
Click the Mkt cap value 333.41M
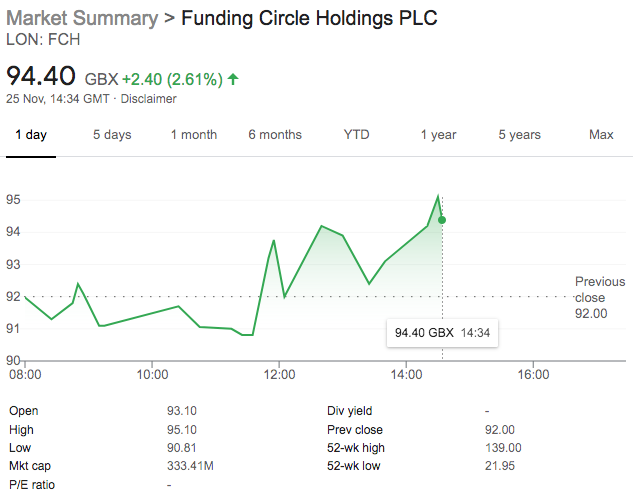click(x=190, y=466)
